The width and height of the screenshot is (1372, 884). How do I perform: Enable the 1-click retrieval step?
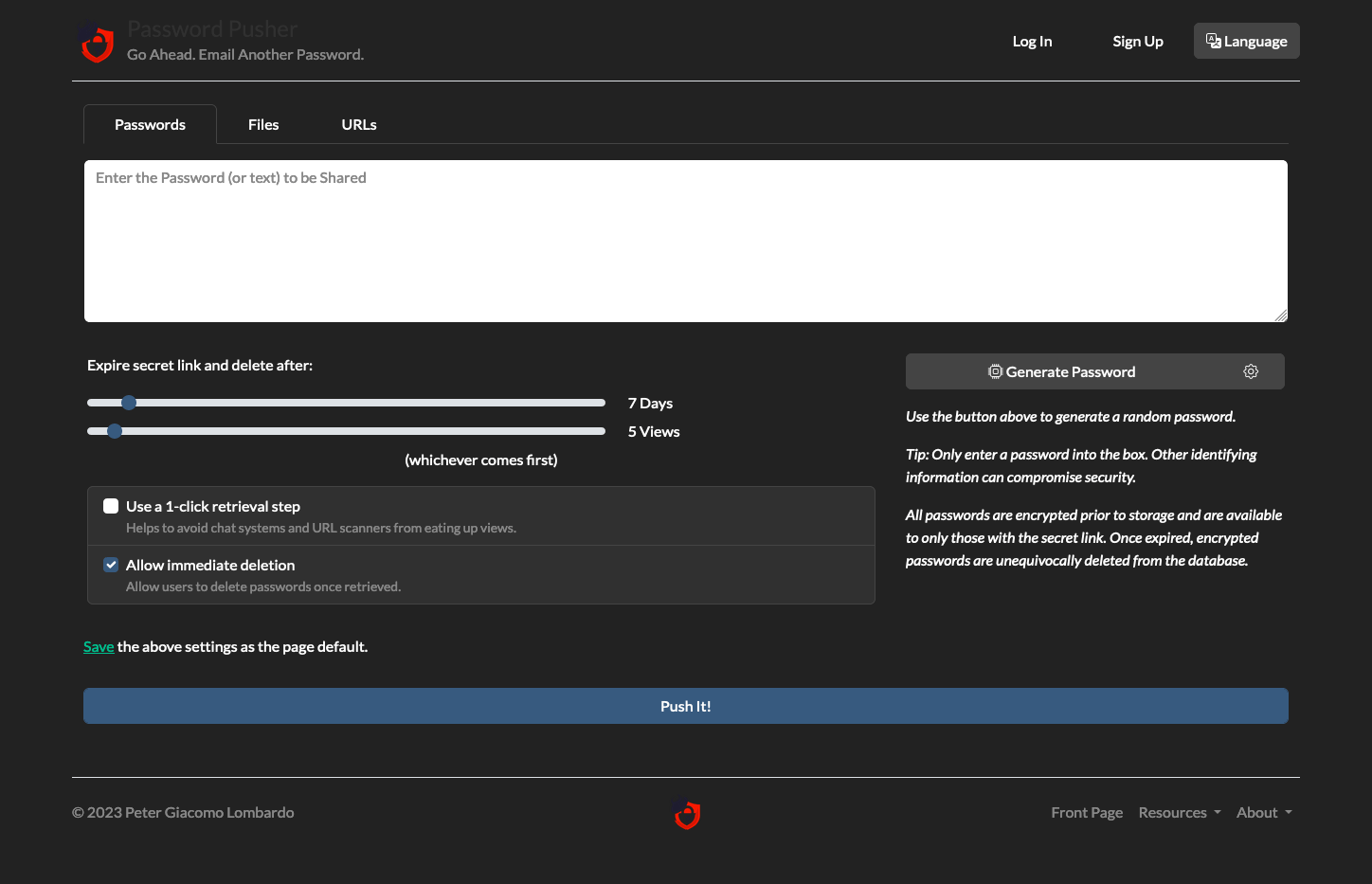[x=111, y=505]
